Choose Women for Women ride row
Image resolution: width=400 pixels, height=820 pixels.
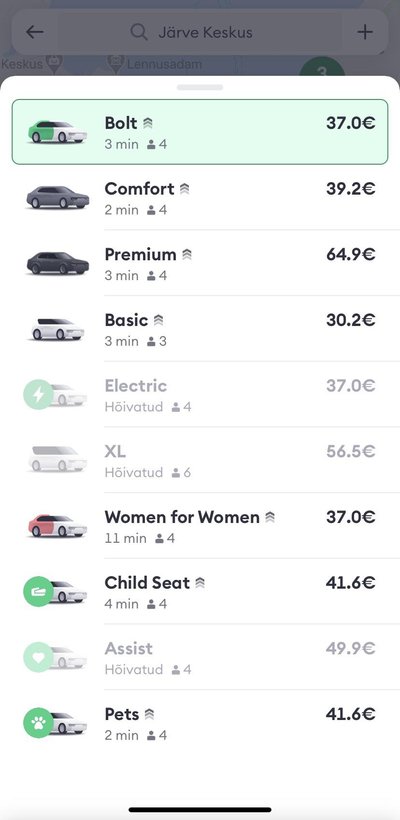point(200,526)
